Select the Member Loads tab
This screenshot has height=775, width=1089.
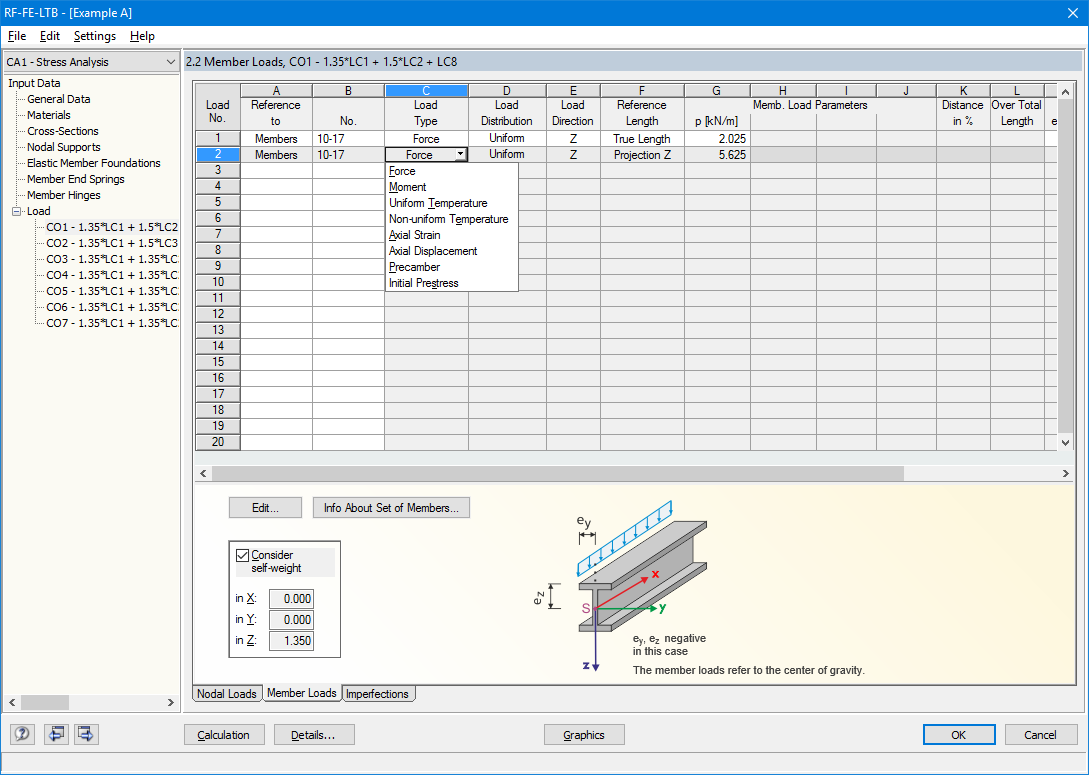302,693
